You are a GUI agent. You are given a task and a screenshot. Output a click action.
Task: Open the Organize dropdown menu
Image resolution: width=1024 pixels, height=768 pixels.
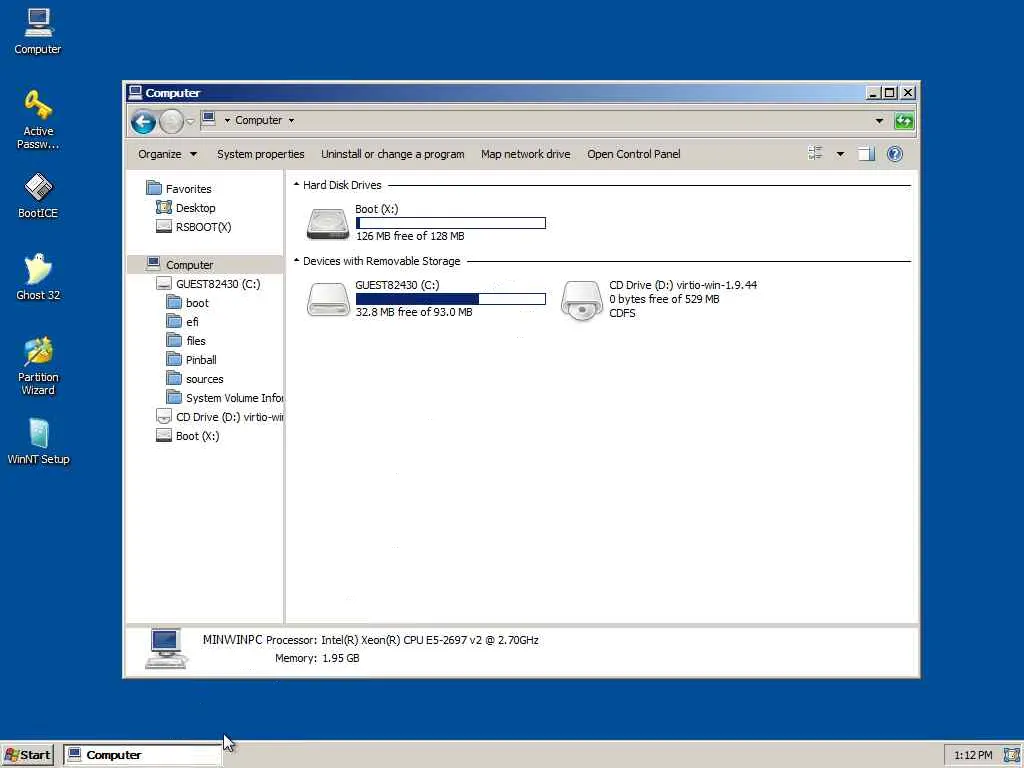tap(167, 154)
